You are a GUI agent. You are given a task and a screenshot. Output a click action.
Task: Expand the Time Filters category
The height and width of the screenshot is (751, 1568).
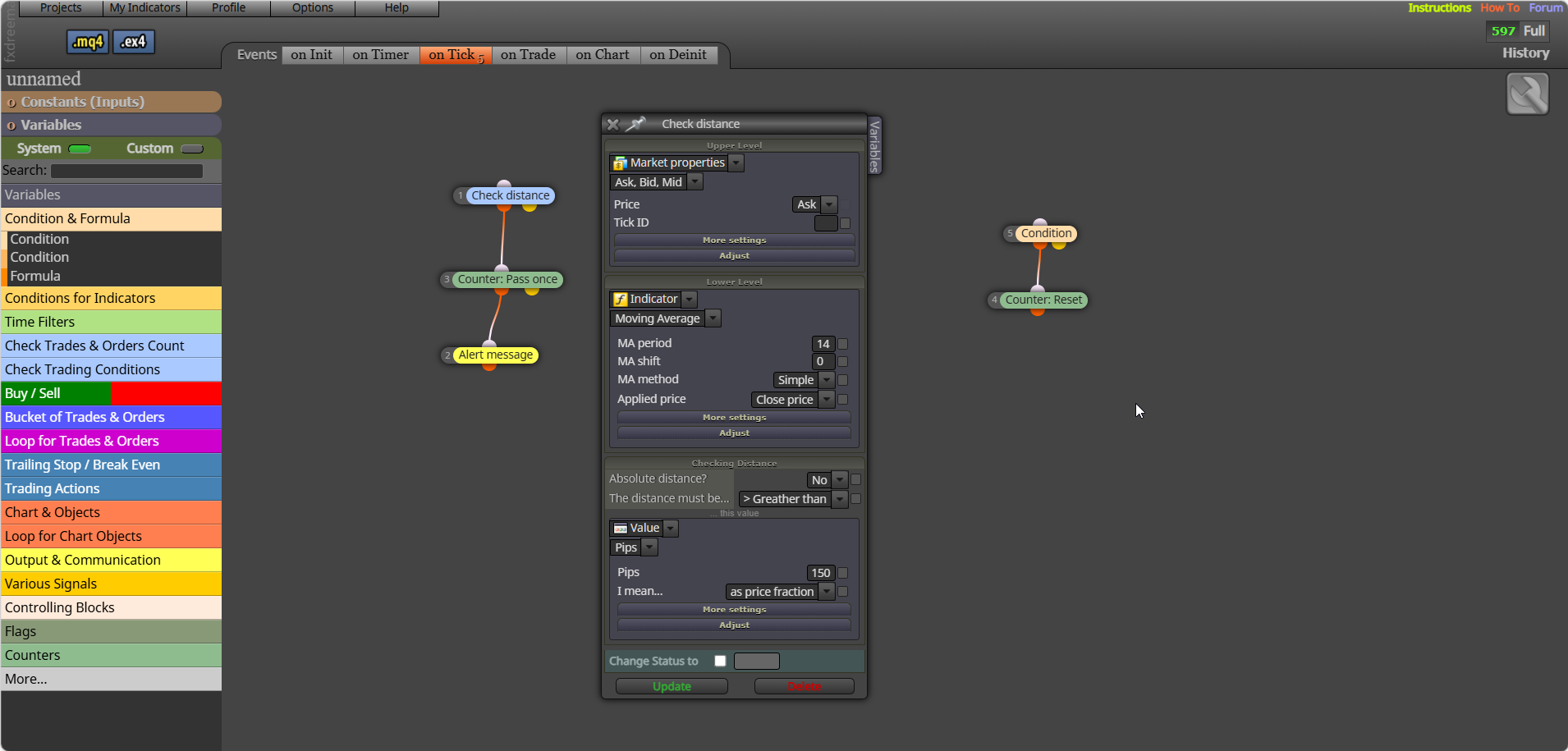coord(111,322)
